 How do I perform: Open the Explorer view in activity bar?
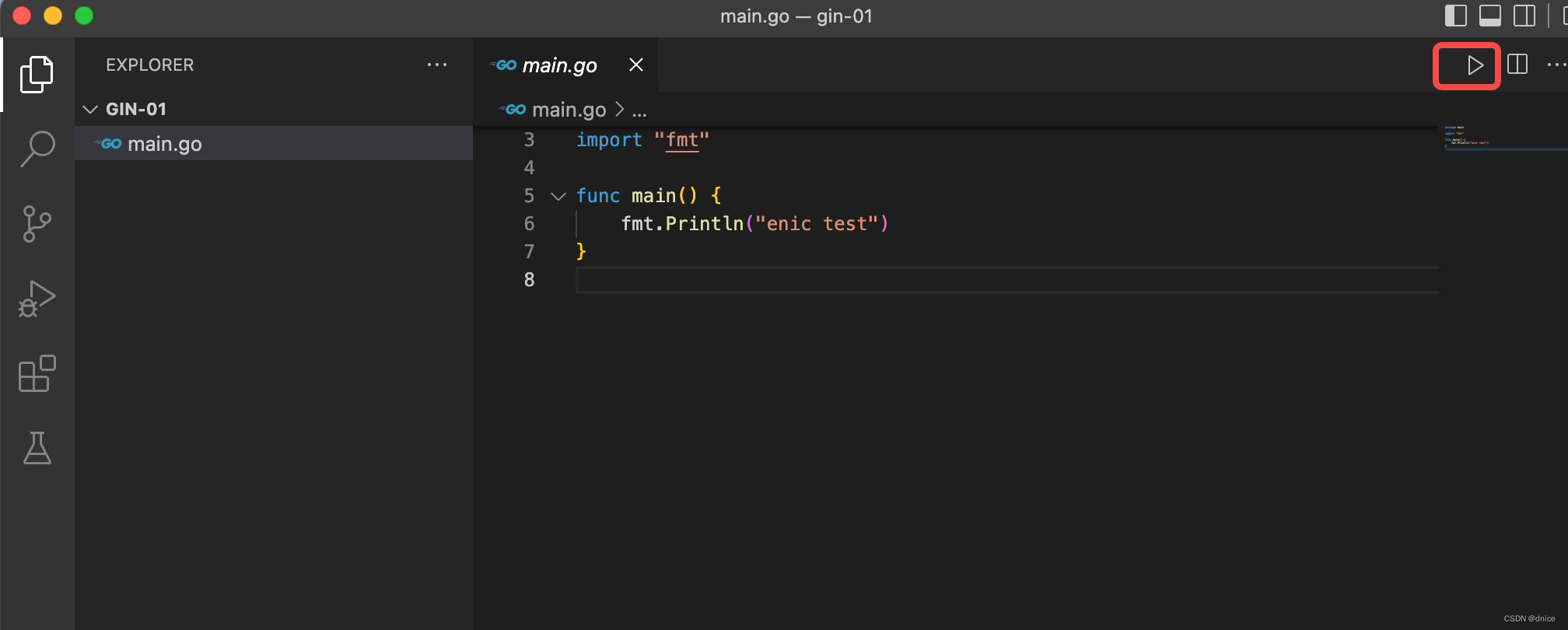coord(37,75)
